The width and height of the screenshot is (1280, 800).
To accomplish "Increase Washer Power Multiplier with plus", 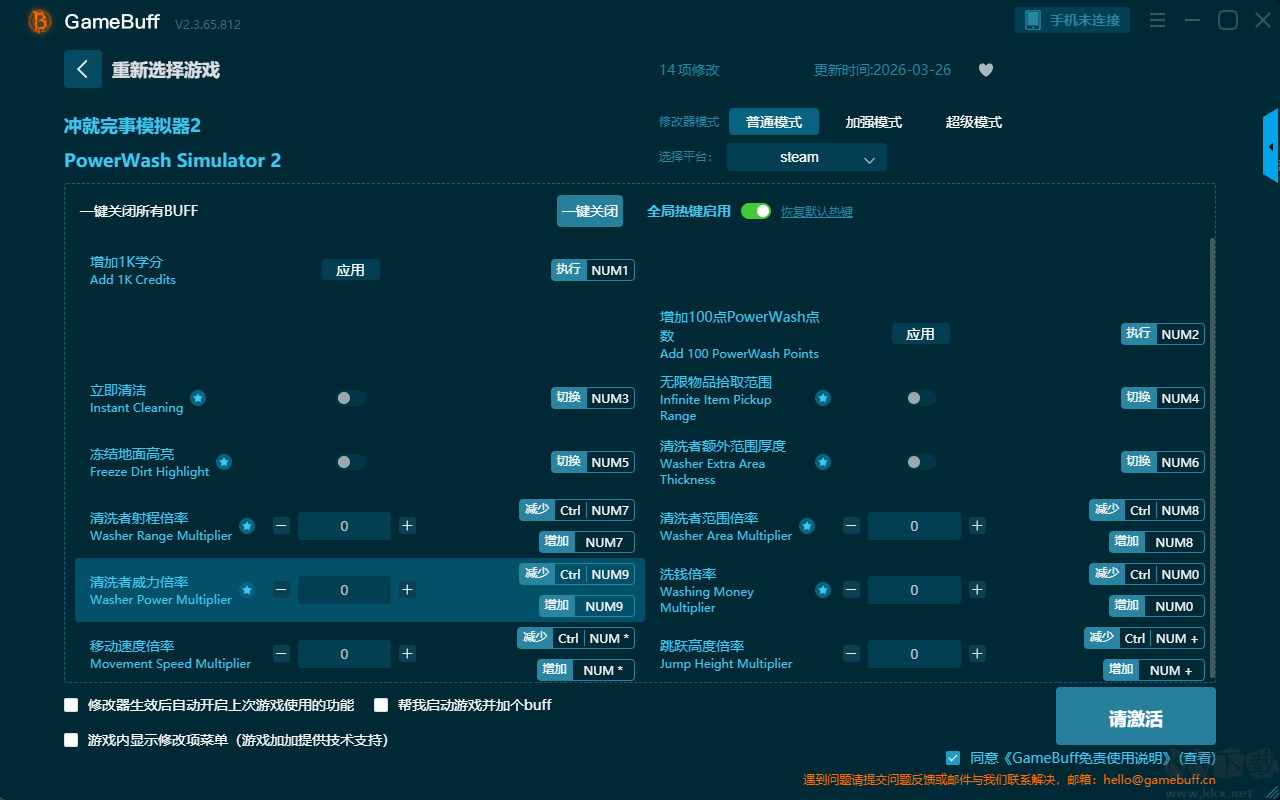I will 407,590.
